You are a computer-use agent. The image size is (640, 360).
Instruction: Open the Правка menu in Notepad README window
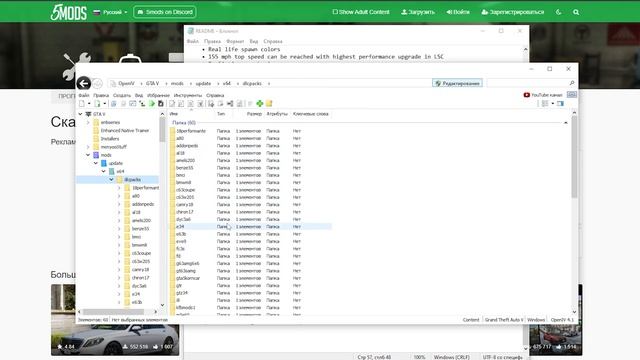click(212, 41)
